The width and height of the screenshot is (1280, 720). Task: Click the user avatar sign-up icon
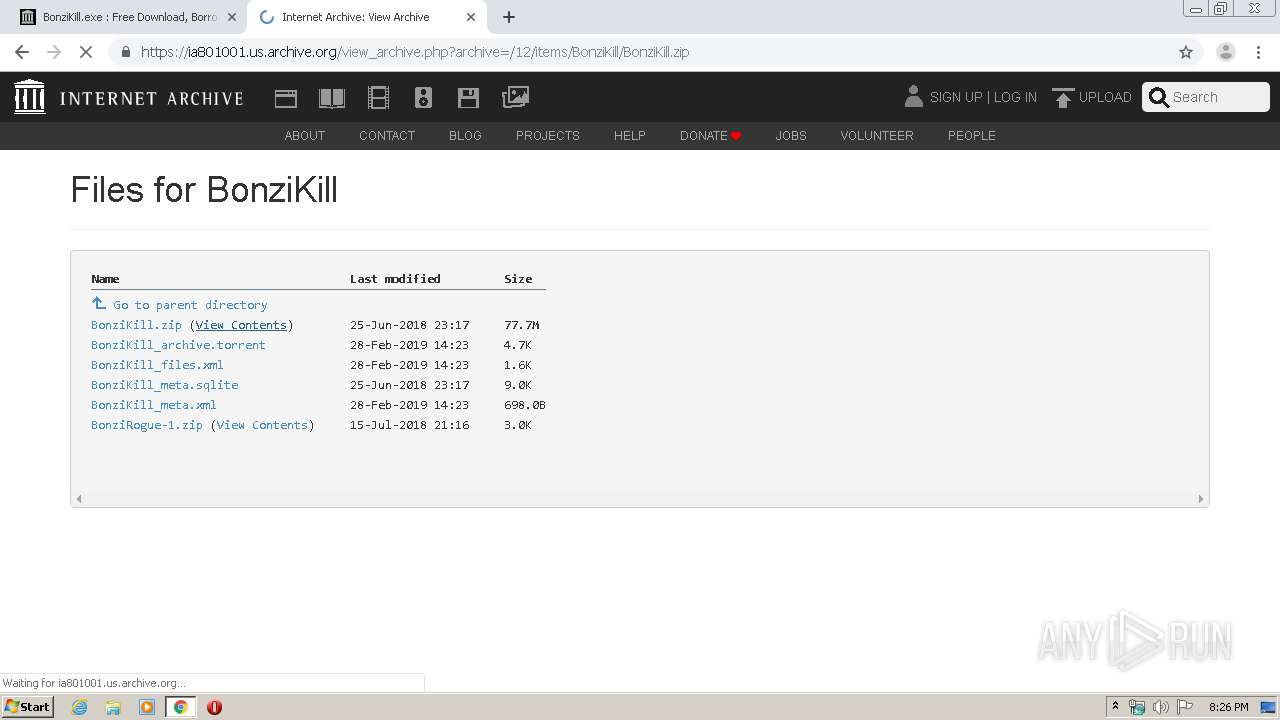pyautogui.click(x=913, y=96)
